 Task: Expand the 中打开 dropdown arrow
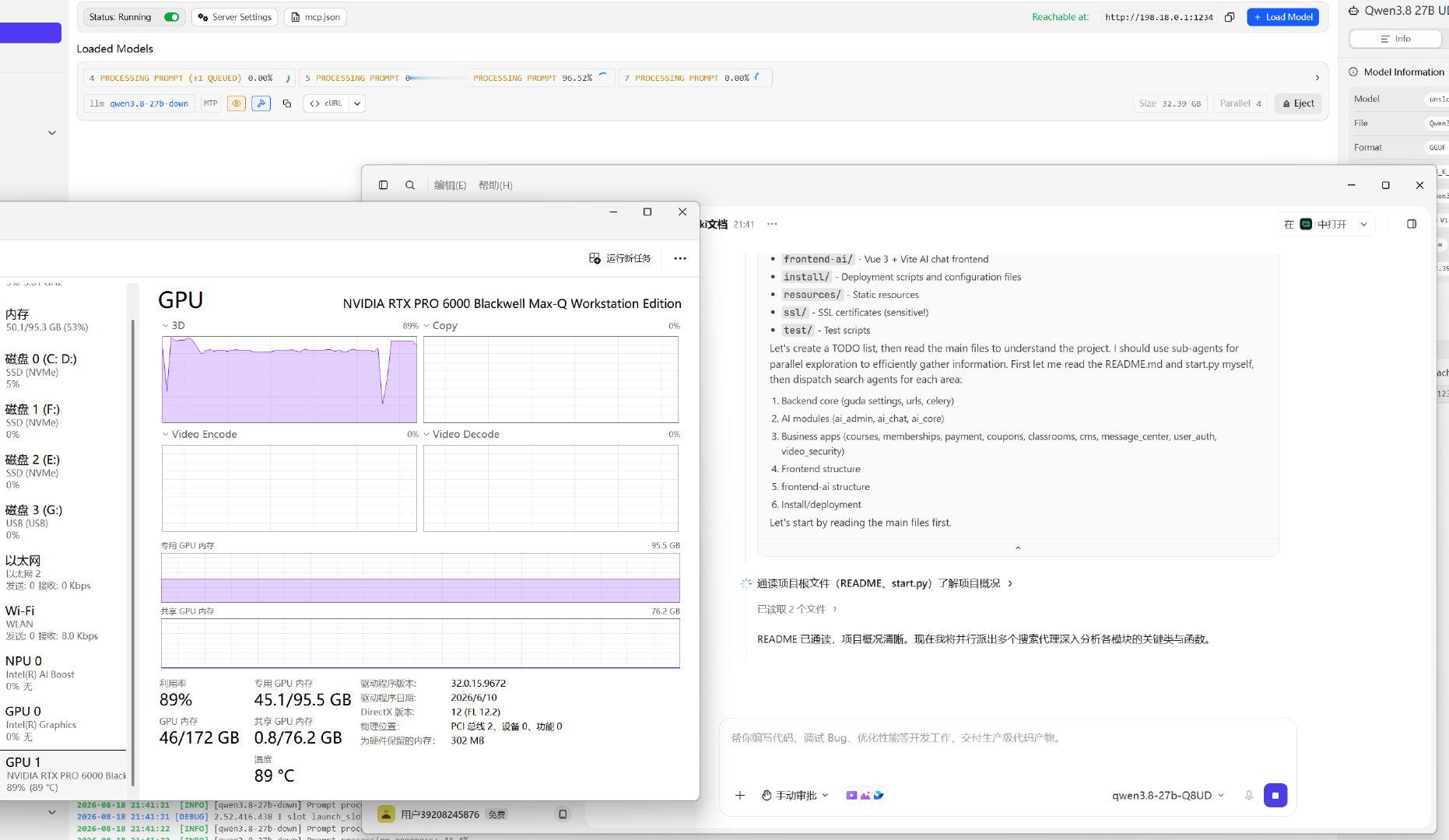[1363, 224]
